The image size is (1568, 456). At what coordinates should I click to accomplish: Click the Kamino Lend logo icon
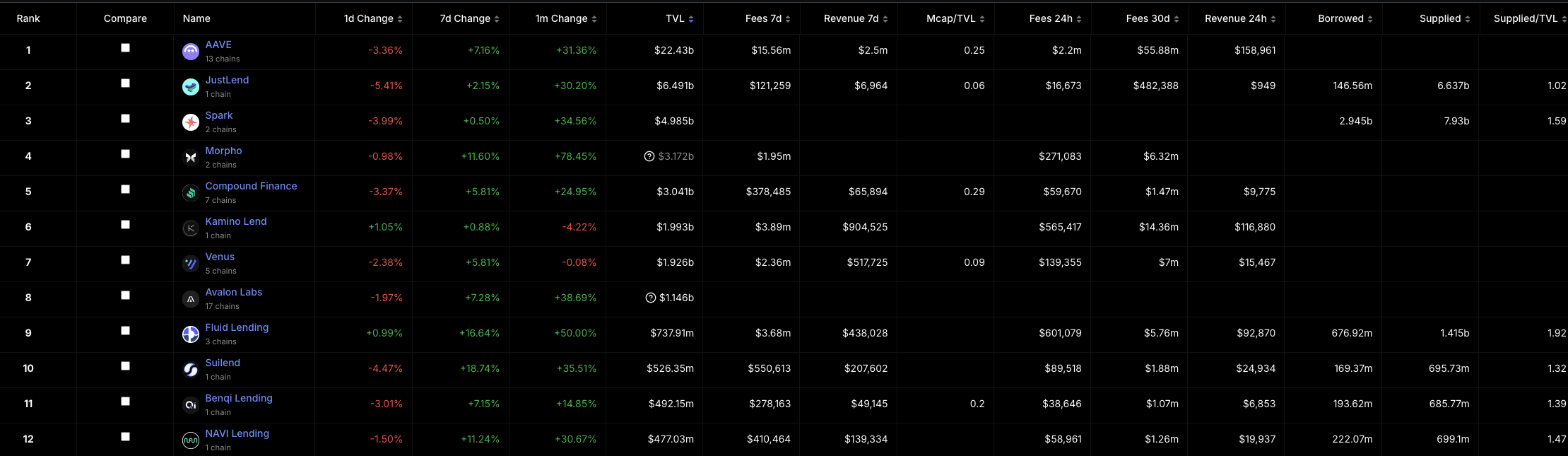(x=191, y=228)
